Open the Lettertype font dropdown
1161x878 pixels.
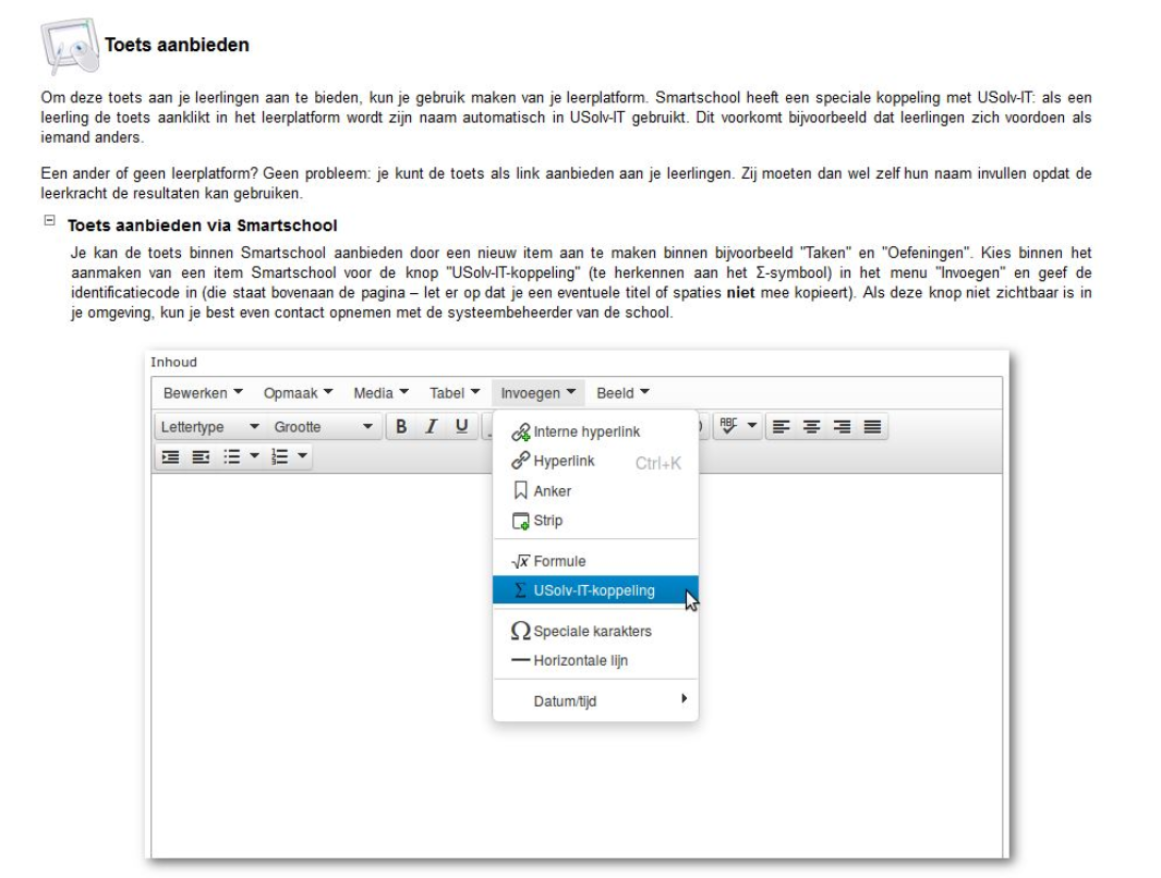coord(210,426)
